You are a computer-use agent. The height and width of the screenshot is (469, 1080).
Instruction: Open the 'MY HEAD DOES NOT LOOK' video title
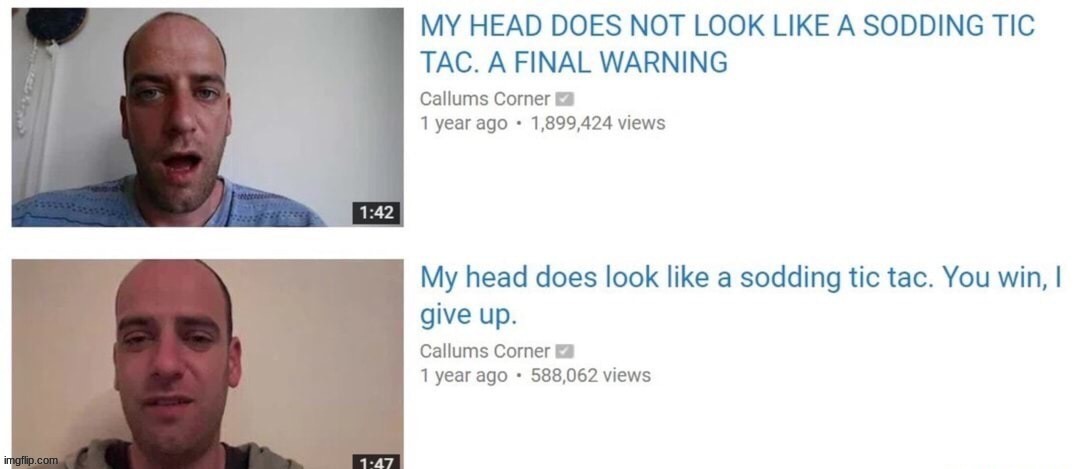(x=727, y=45)
